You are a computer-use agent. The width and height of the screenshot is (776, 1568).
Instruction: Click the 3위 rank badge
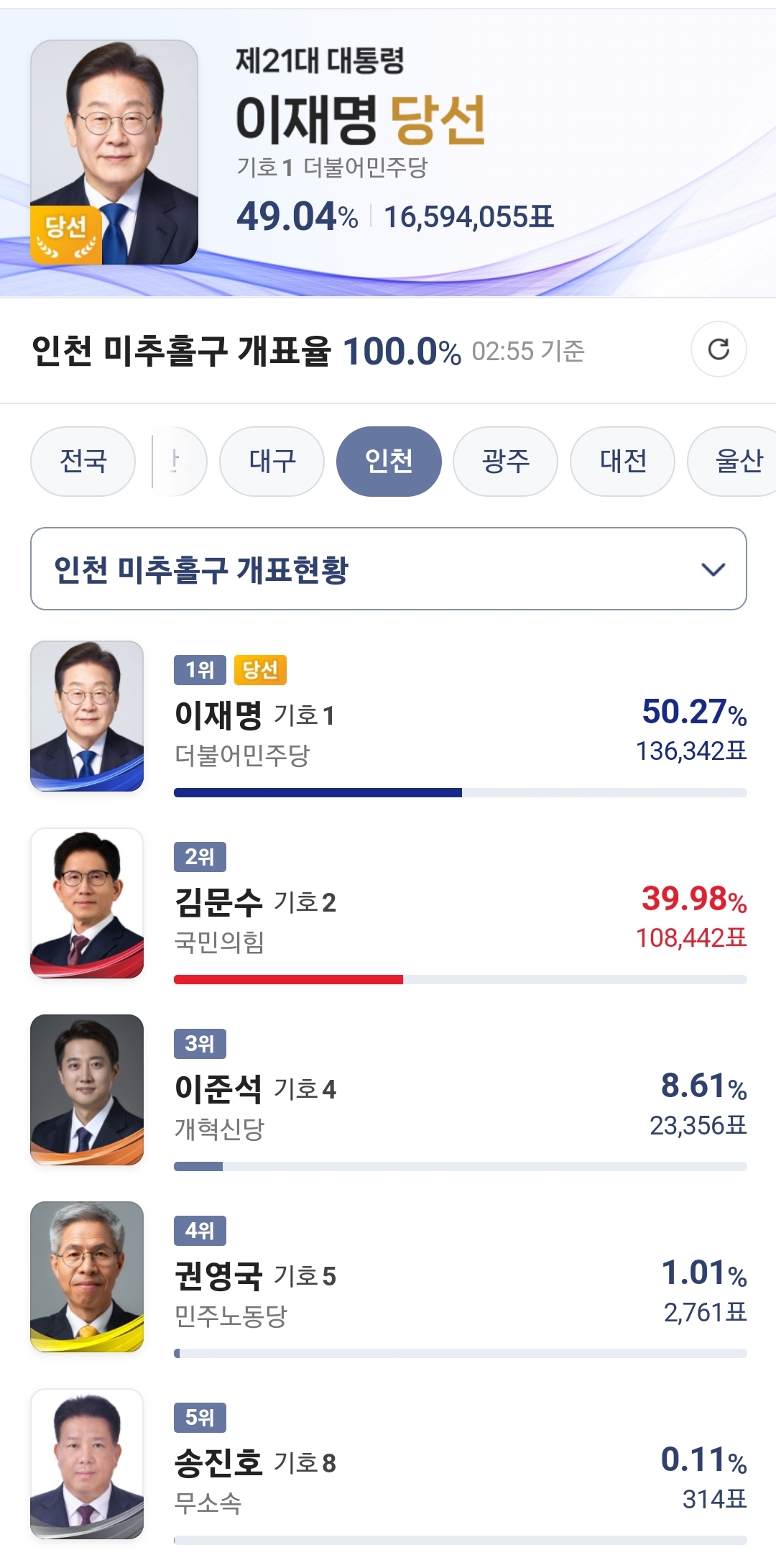pyautogui.click(x=200, y=1044)
